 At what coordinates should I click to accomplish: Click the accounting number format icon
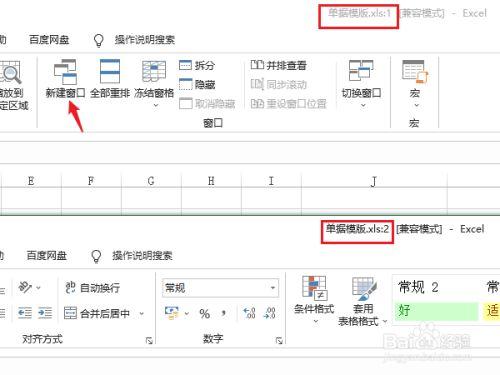pos(172,313)
